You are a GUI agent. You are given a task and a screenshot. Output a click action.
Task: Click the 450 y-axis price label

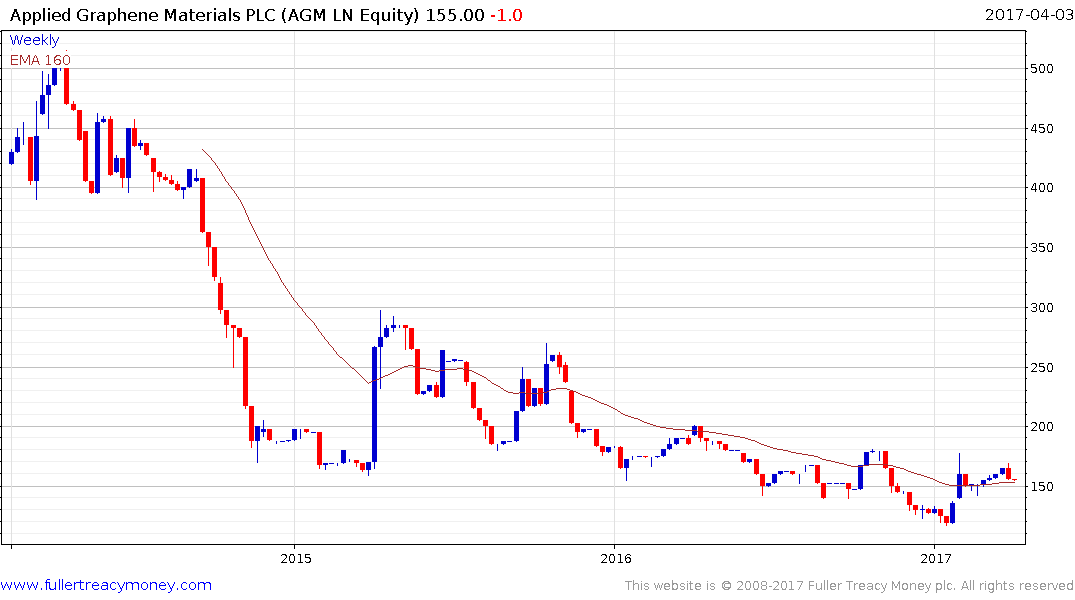[x=1042, y=128]
